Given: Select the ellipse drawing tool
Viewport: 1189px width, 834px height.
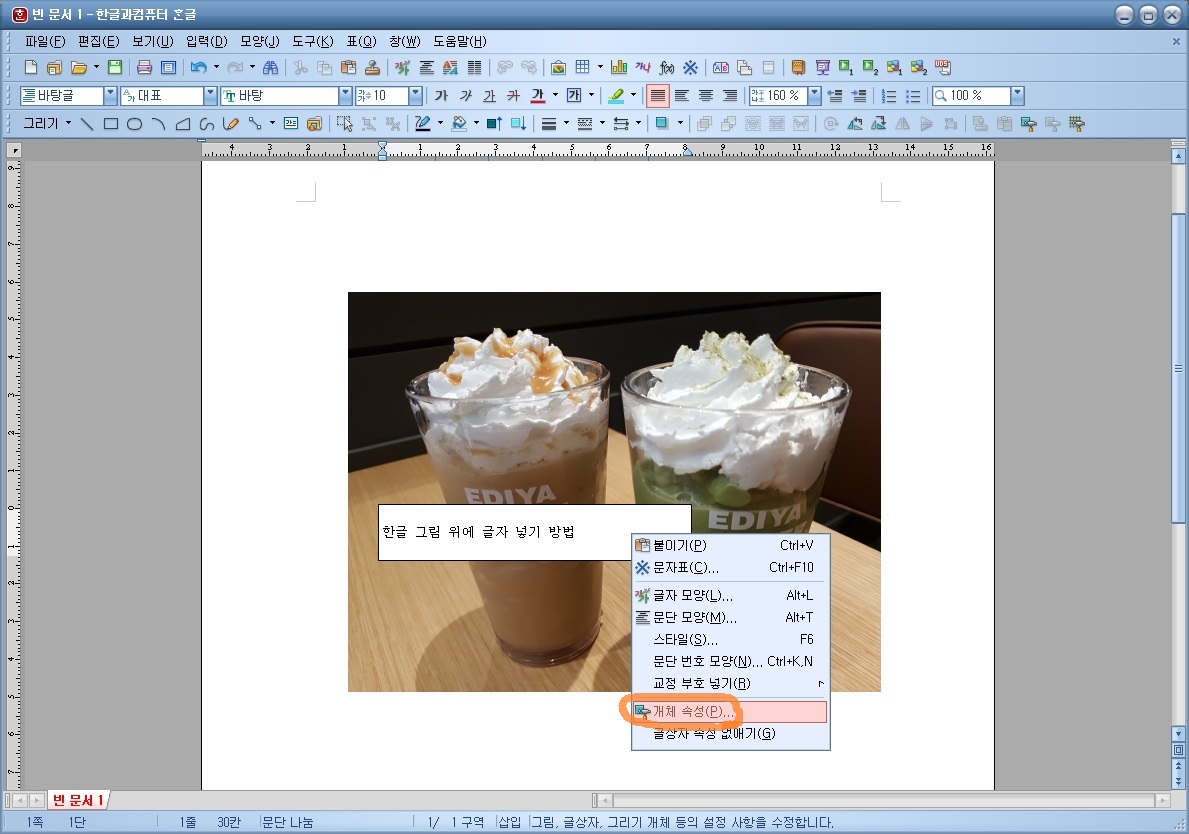Looking at the screenshot, I should click(x=134, y=124).
